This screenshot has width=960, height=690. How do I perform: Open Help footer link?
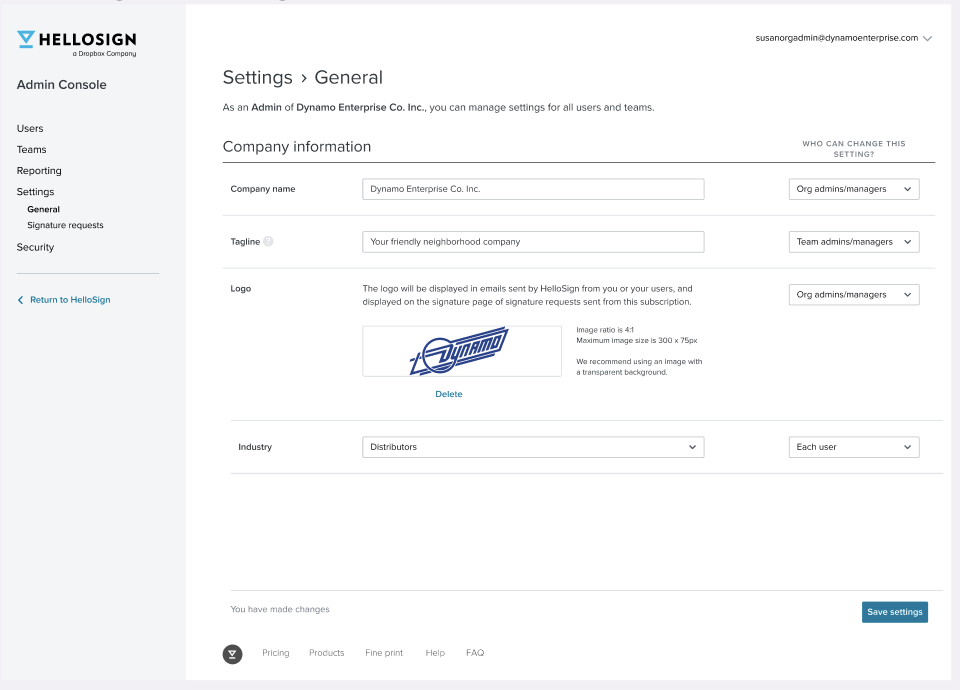click(435, 653)
